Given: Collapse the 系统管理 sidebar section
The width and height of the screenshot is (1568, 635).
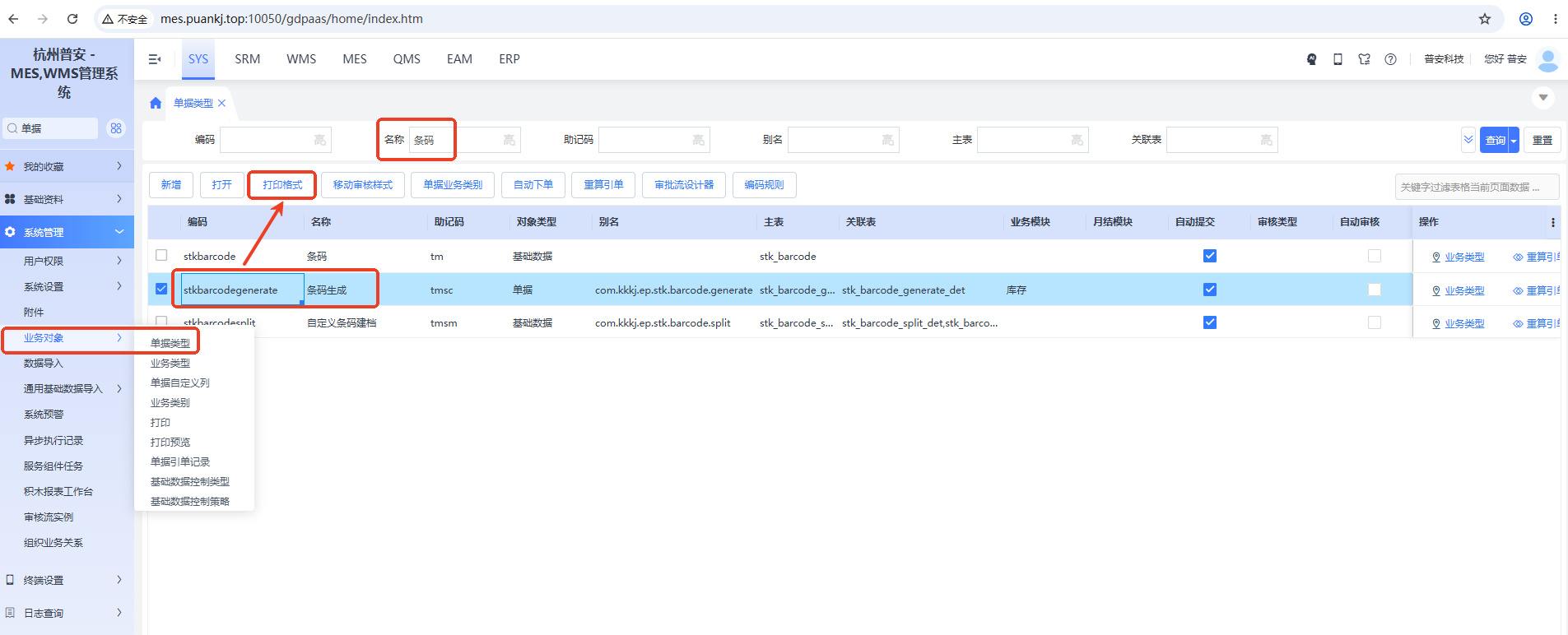Looking at the screenshot, I should click(x=67, y=232).
